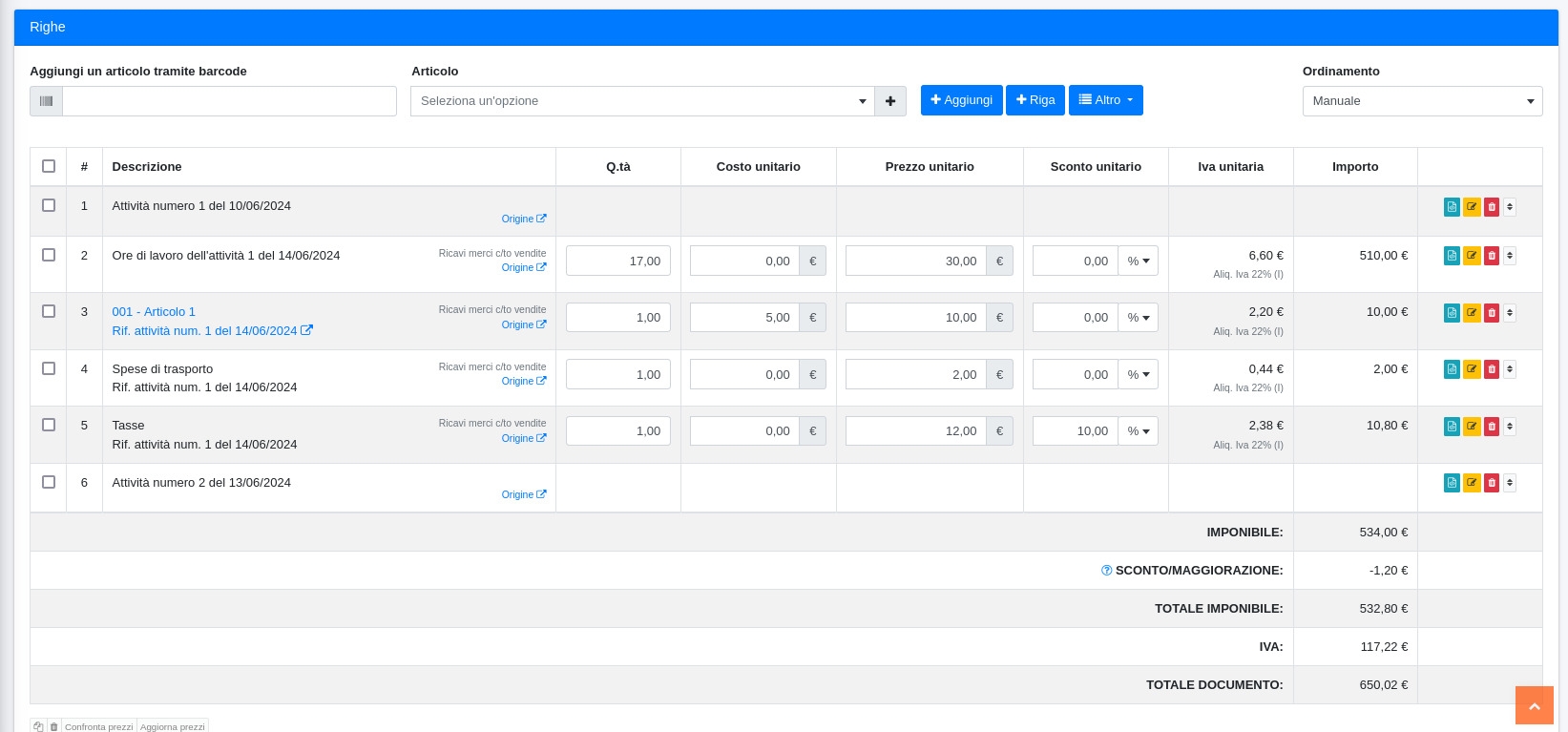Select the checkbox for row 5 Tasse
Image resolution: width=1568 pixels, height=732 pixels.
(49, 425)
